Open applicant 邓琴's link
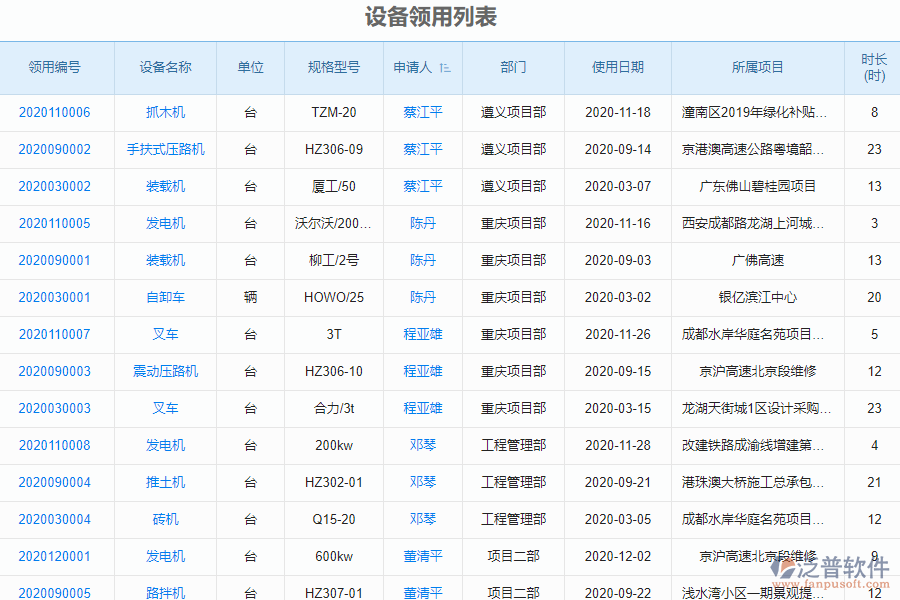This screenshot has height=600, width=900. (423, 445)
